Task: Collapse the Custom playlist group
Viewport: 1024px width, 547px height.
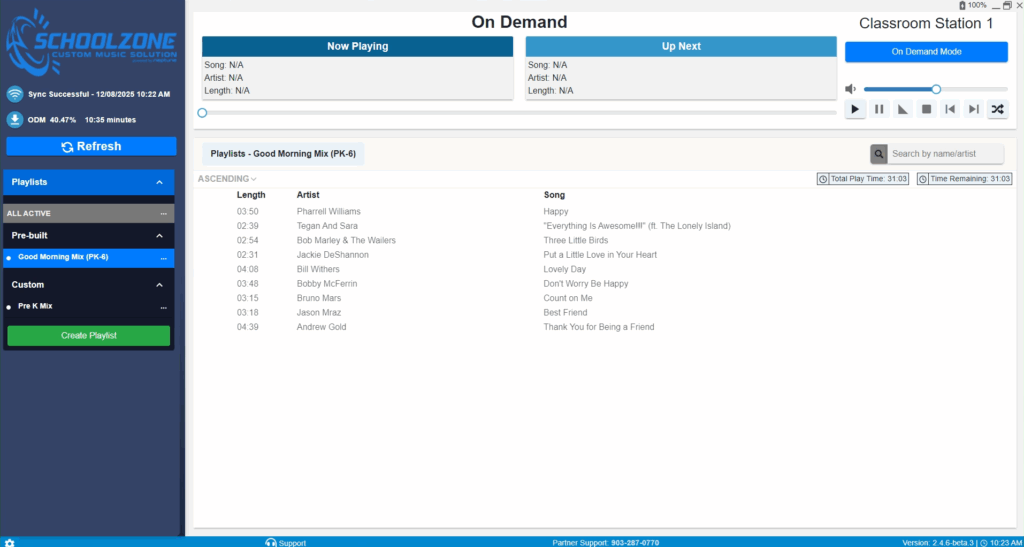Action: click(159, 285)
